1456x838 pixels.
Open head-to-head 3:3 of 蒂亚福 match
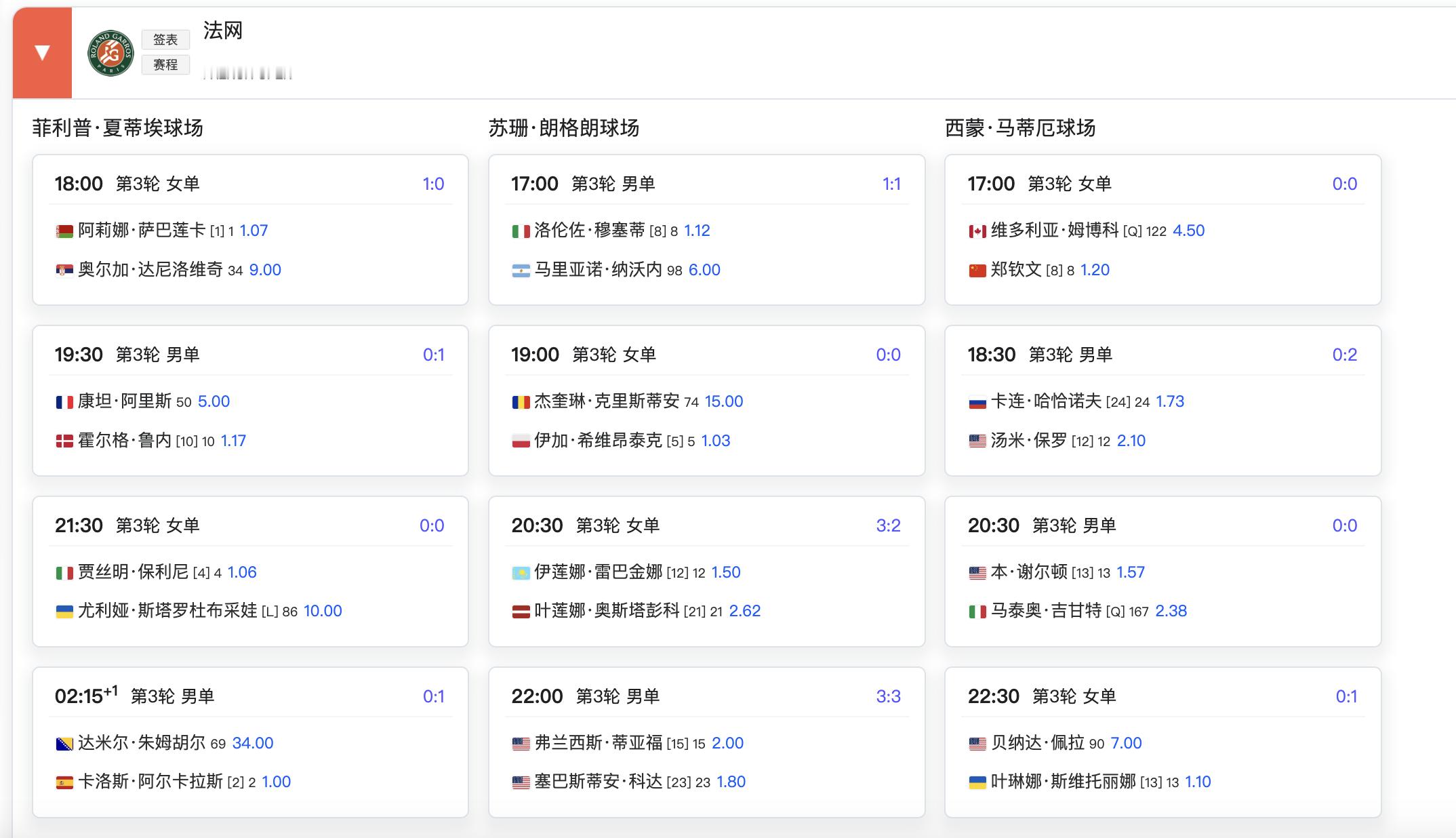coord(888,696)
